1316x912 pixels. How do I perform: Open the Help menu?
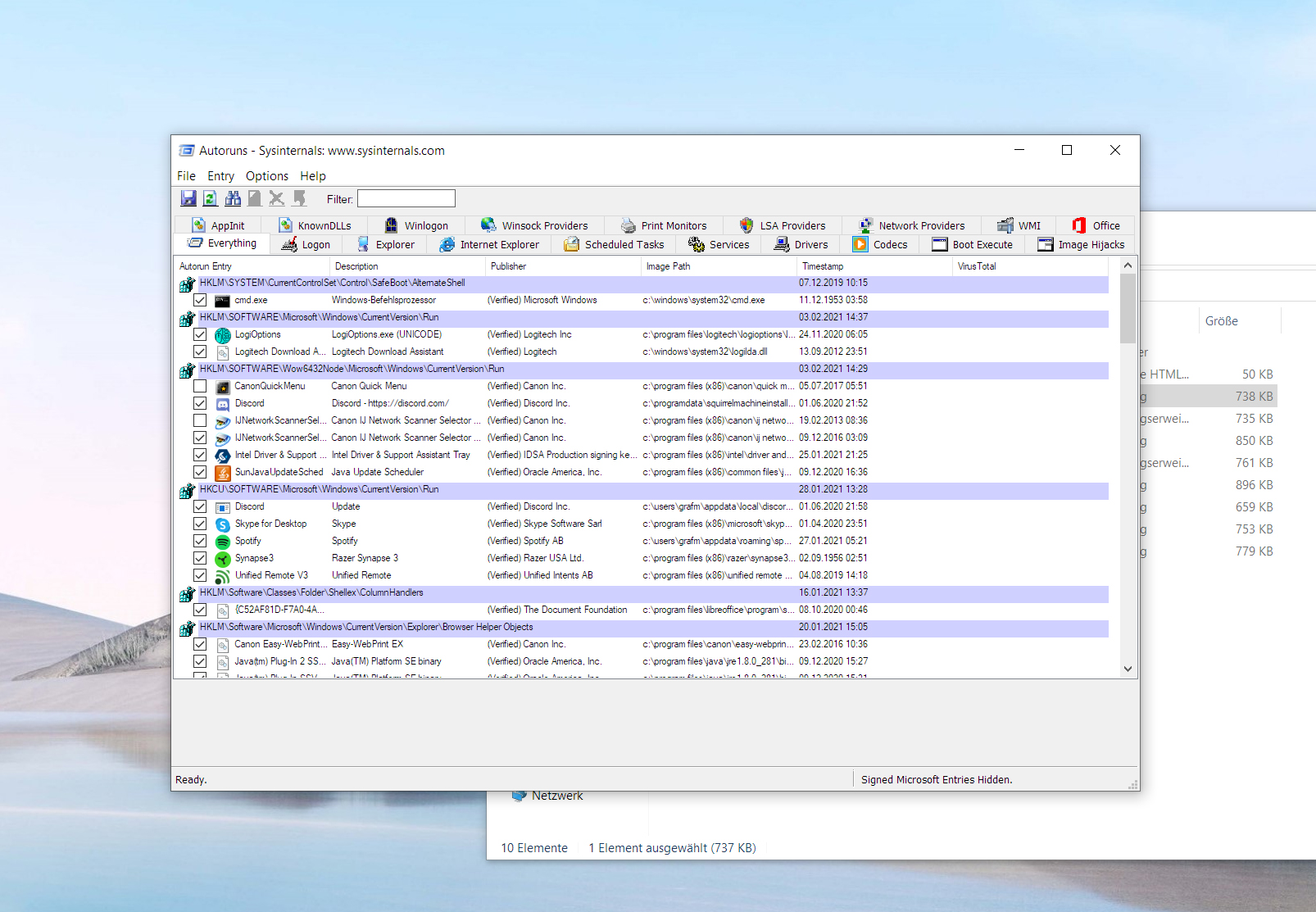point(313,176)
